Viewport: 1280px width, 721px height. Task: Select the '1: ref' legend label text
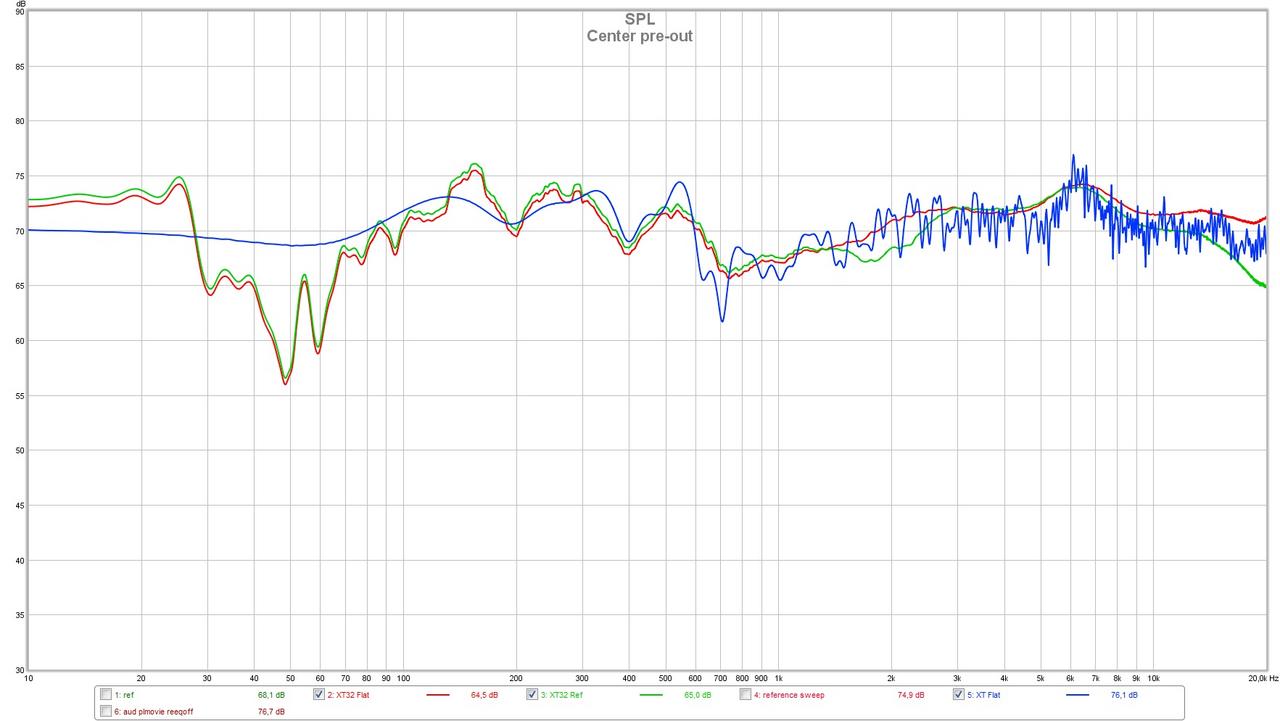(124, 694)
